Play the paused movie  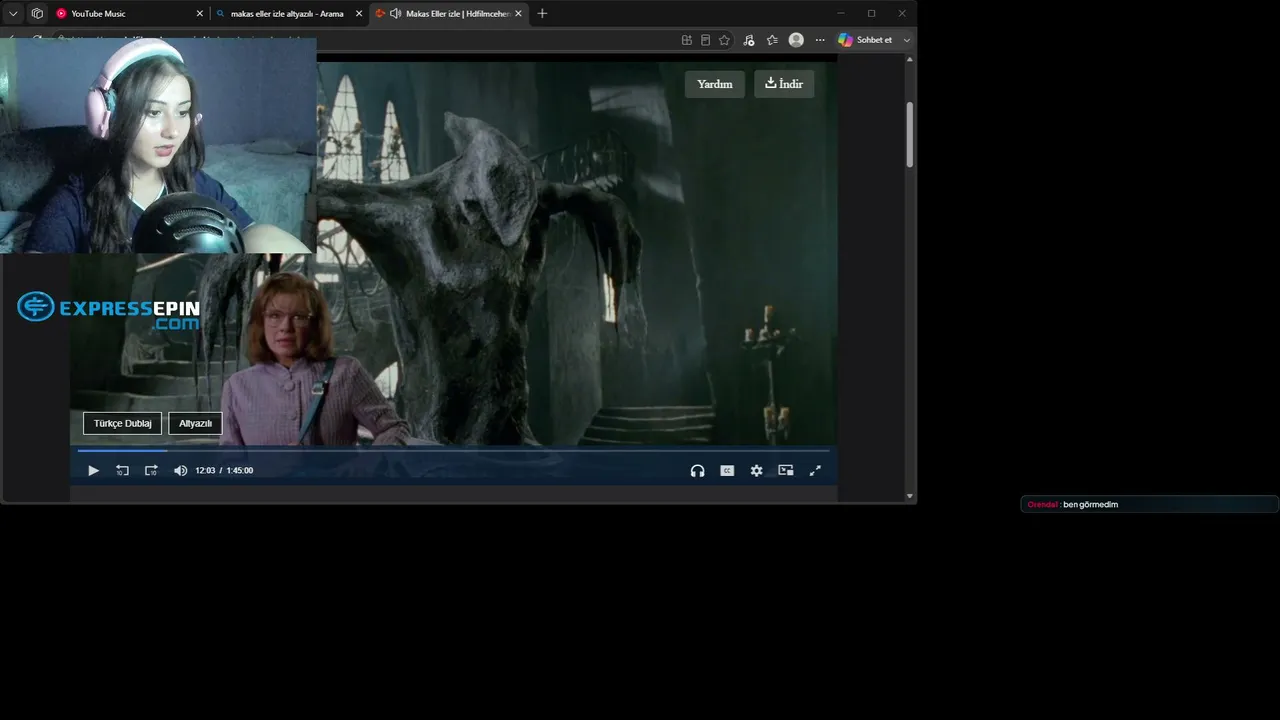tap(93, 471)
